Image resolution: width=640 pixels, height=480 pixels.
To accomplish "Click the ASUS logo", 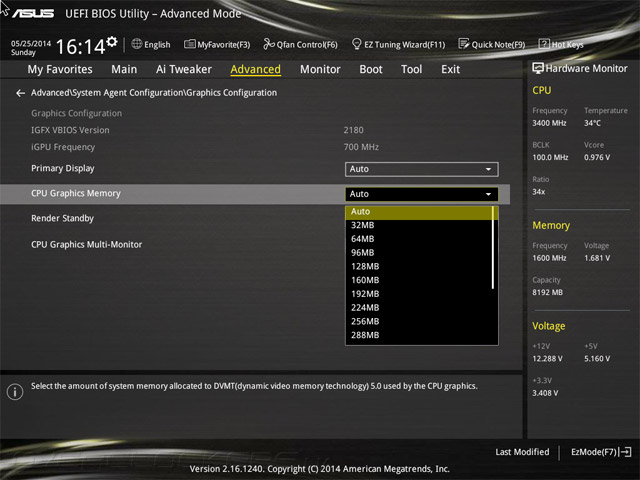I will [33, 13].
